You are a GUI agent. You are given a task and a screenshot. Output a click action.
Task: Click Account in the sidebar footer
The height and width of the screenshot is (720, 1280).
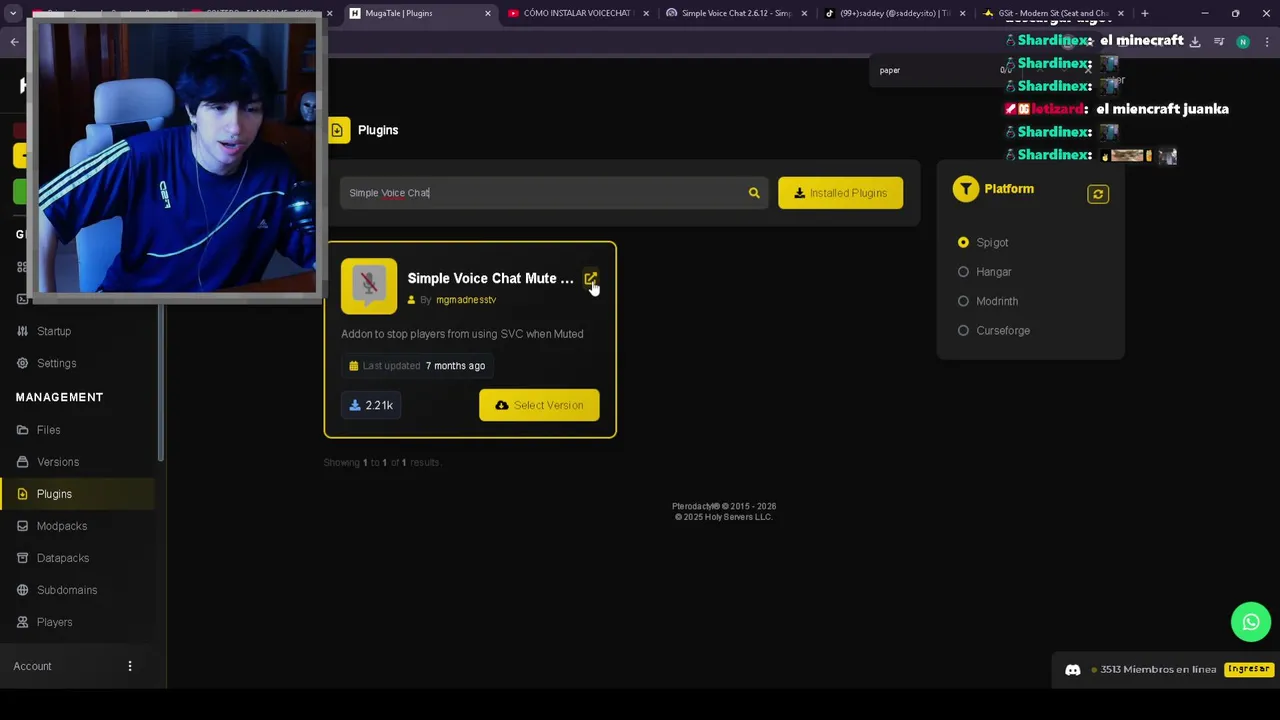[32, 666]
